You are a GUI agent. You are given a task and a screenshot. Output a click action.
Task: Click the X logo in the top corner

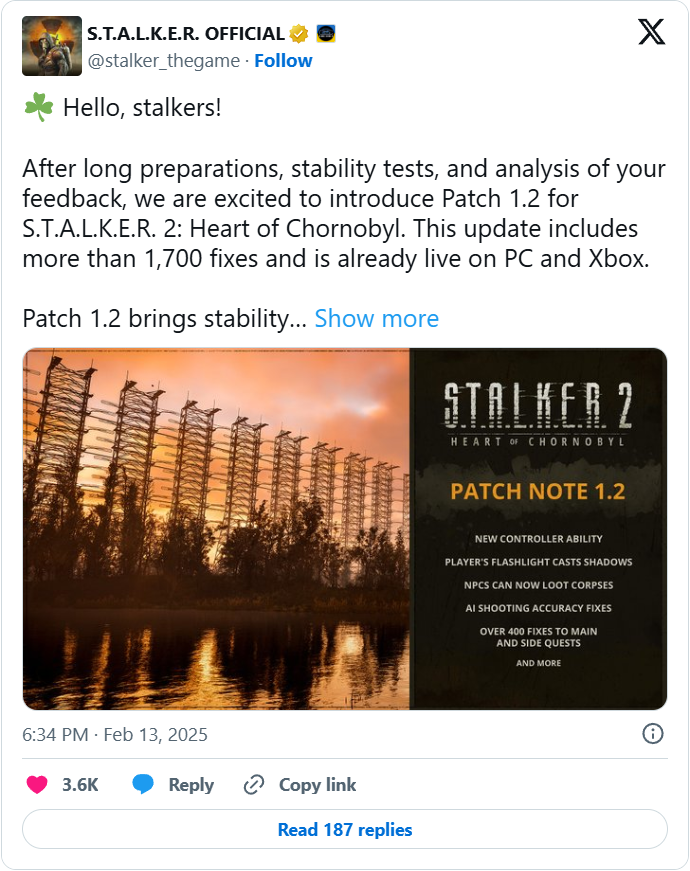(x=651, y=33)
